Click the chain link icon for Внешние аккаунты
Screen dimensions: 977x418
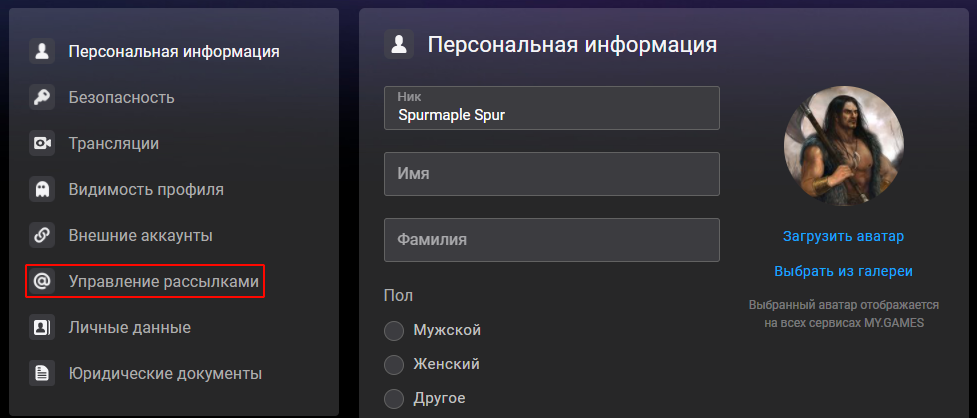tap(42, 235)
